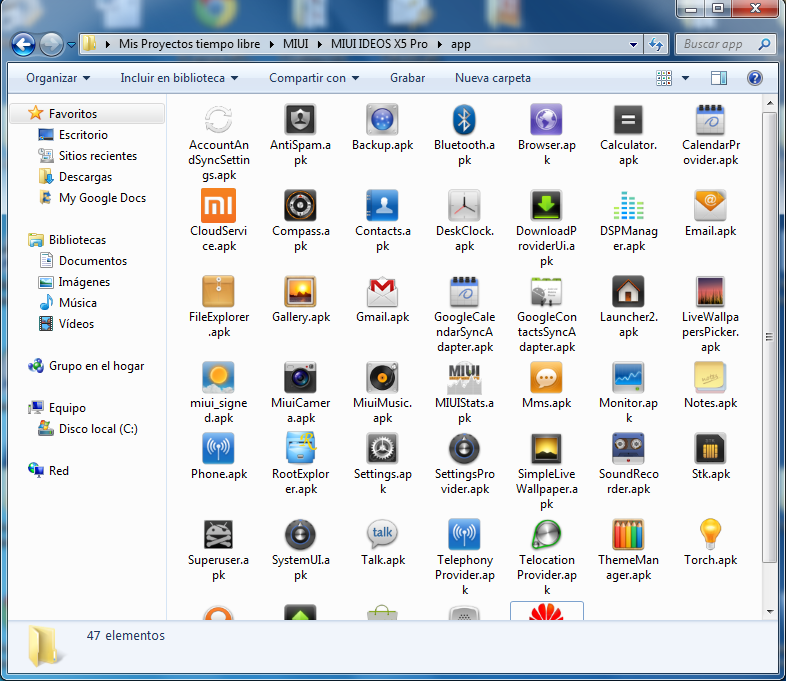Image resolution: width=786 pixels, height=682 pixels.
Task: Select the DeskClock.apk clock icon
Action: [464, 205]
